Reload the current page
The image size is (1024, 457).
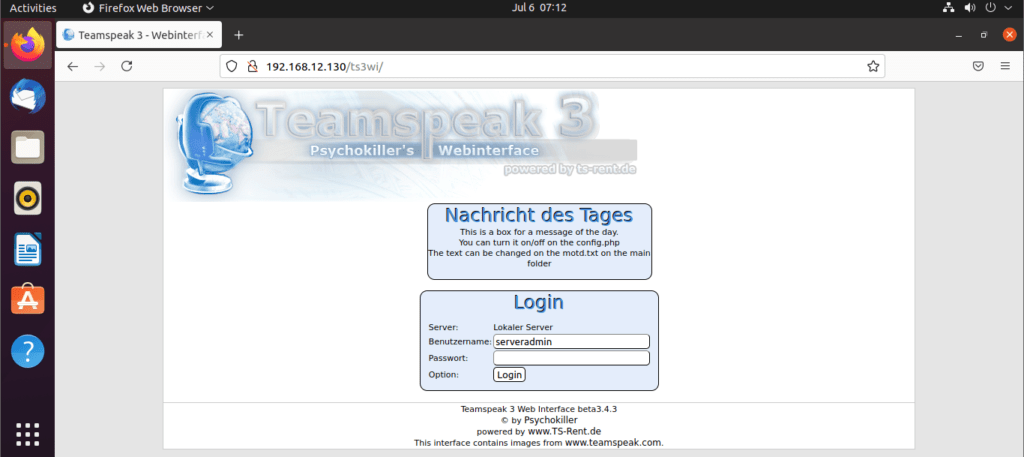click(127, 66)
